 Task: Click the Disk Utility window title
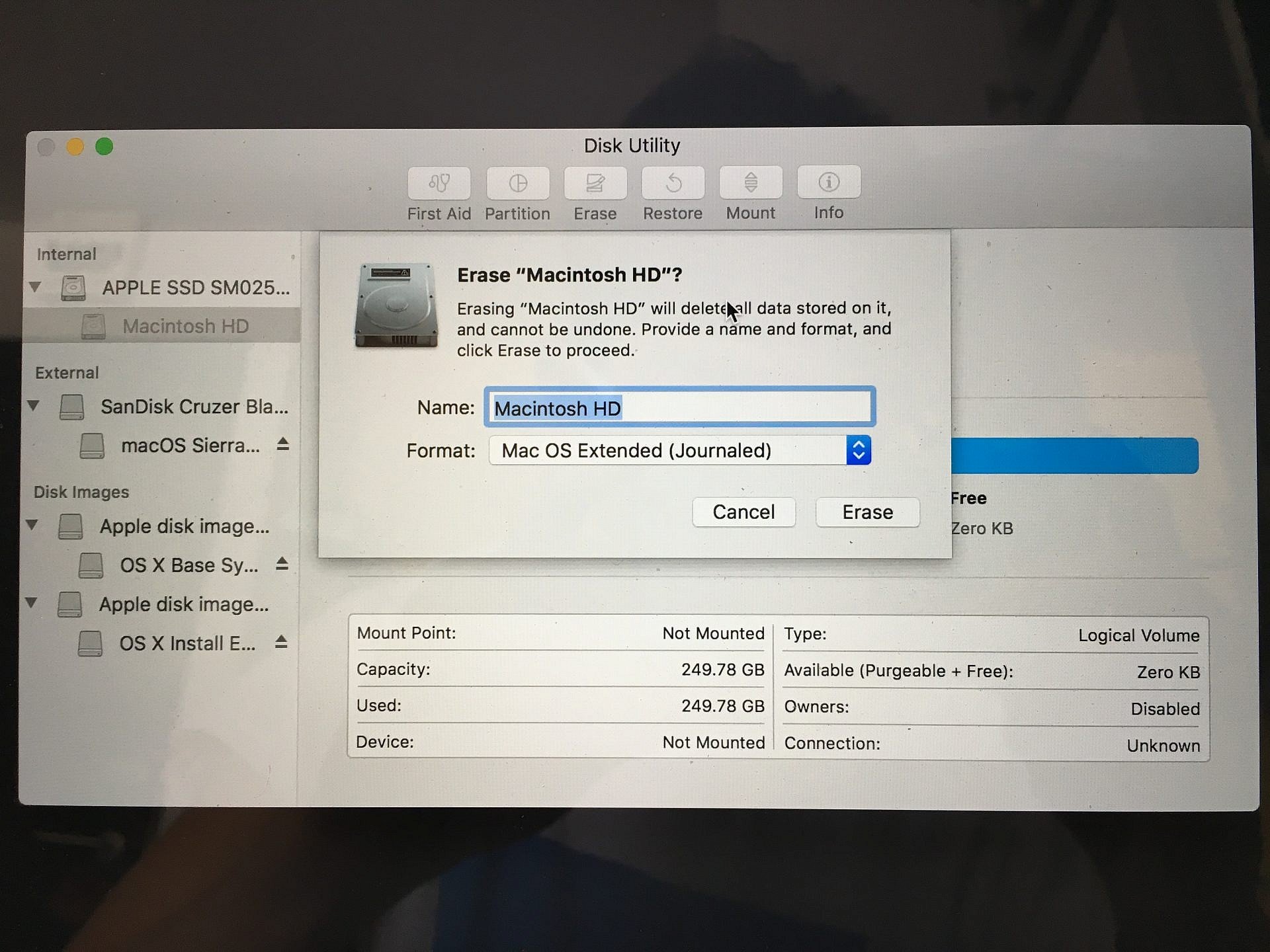(632, 145)
